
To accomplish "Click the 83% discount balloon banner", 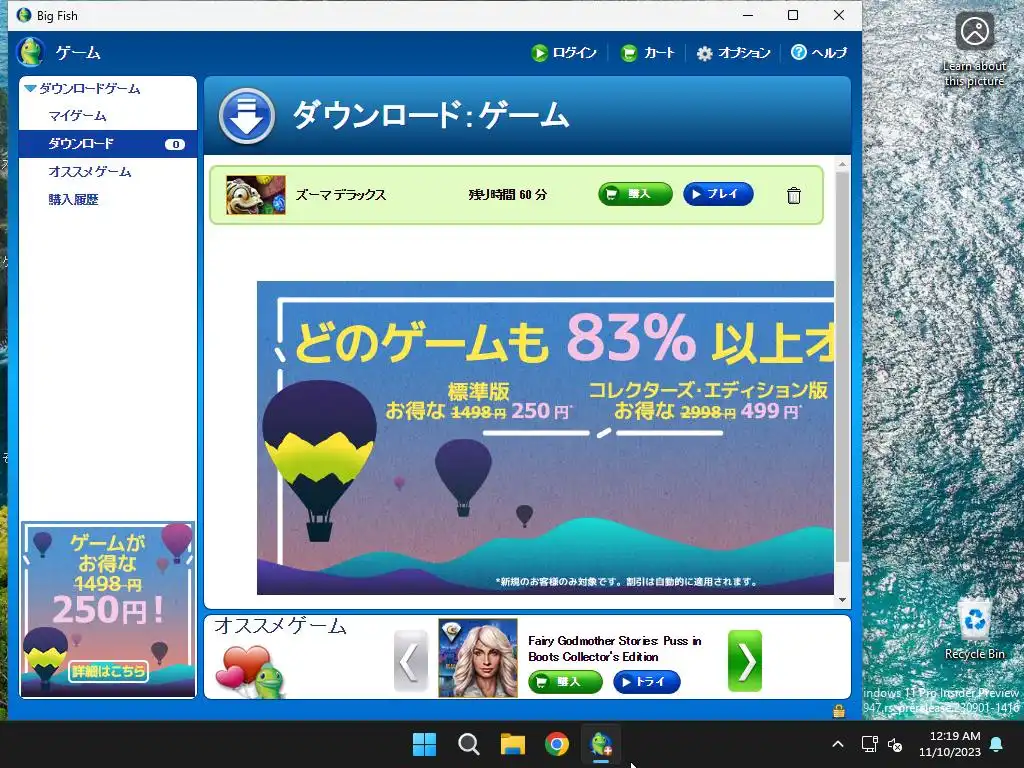I will tap(545, 438).
